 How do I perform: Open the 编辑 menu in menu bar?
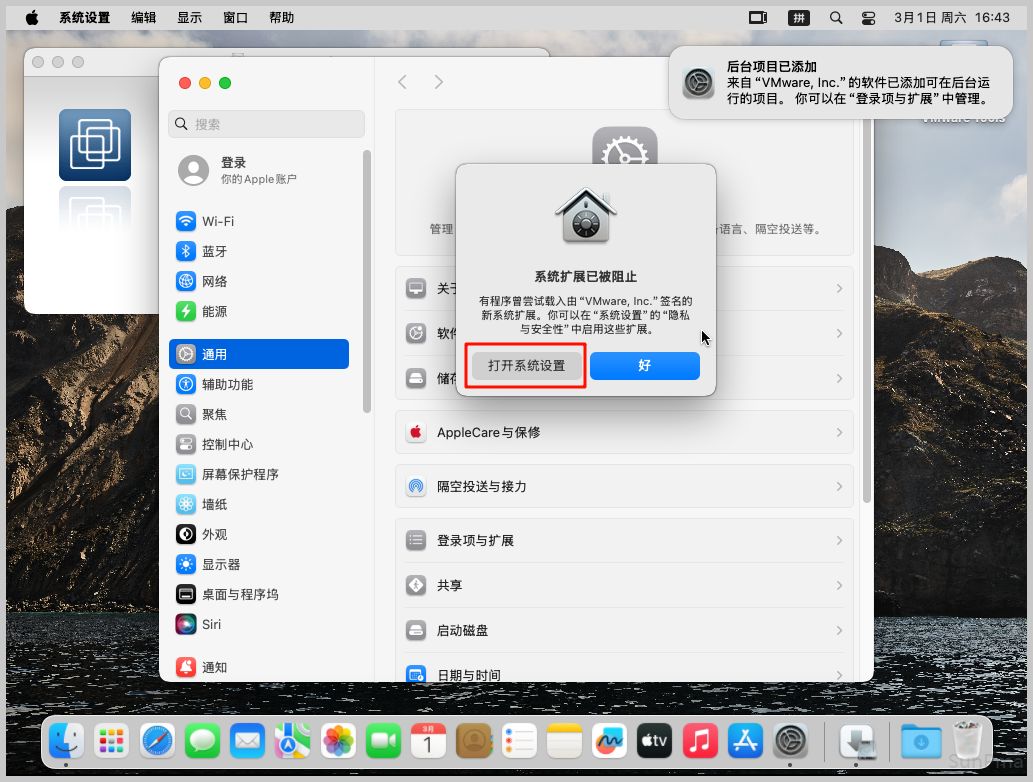pos(143,17)
